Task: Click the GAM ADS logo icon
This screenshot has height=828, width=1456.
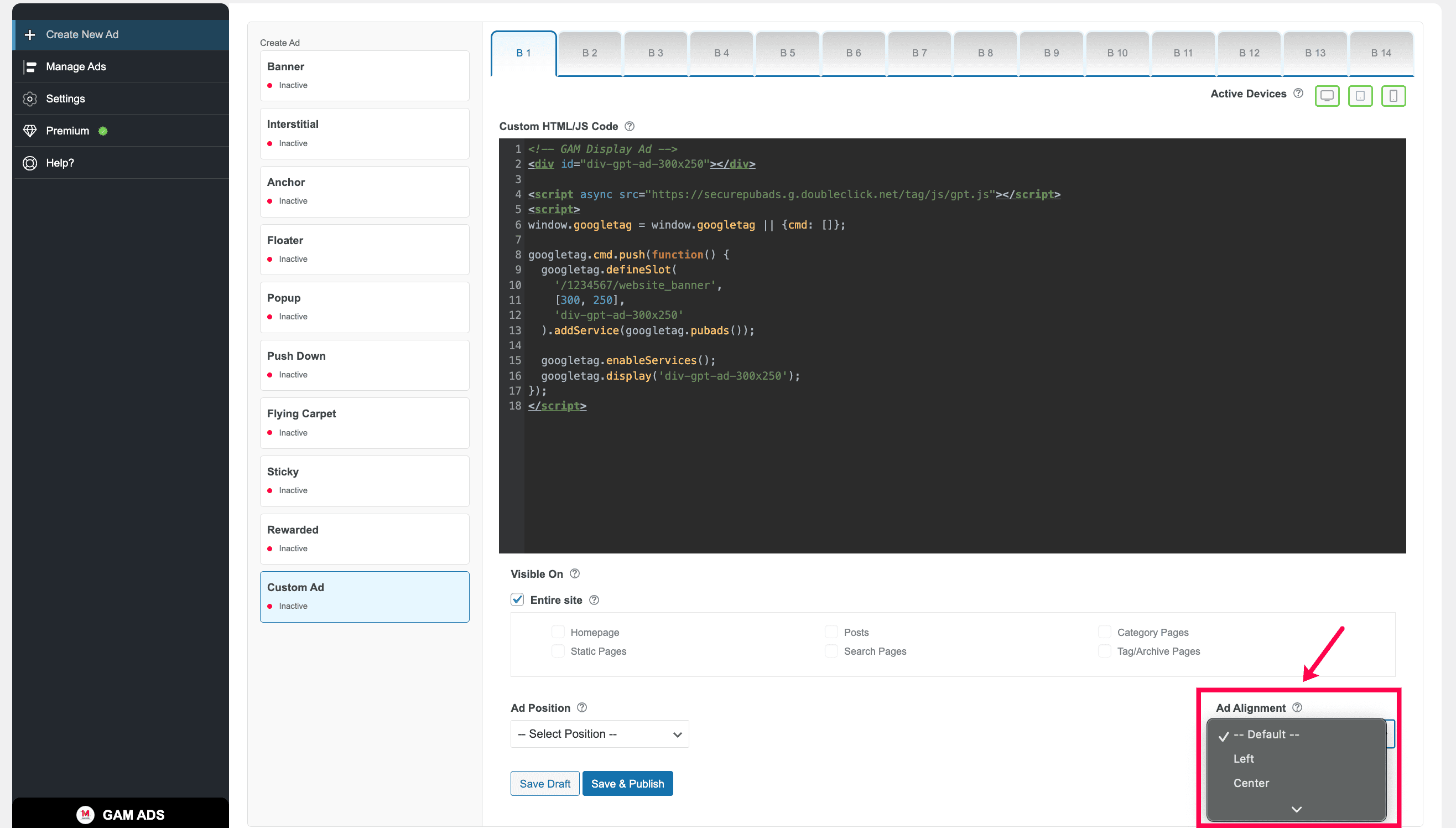Action: (85, 814)
